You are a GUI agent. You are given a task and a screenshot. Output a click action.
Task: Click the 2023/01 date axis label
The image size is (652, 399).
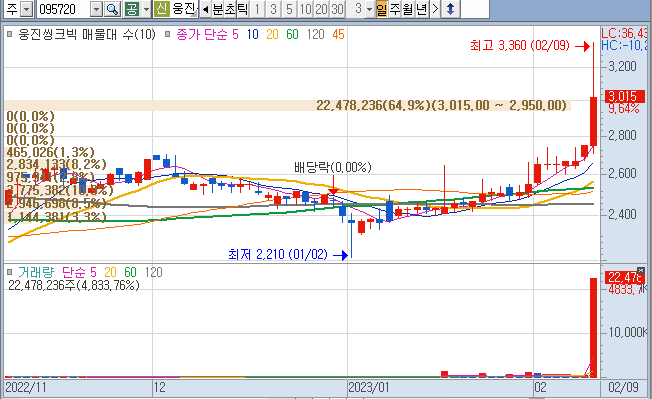[x=369, y=387]
